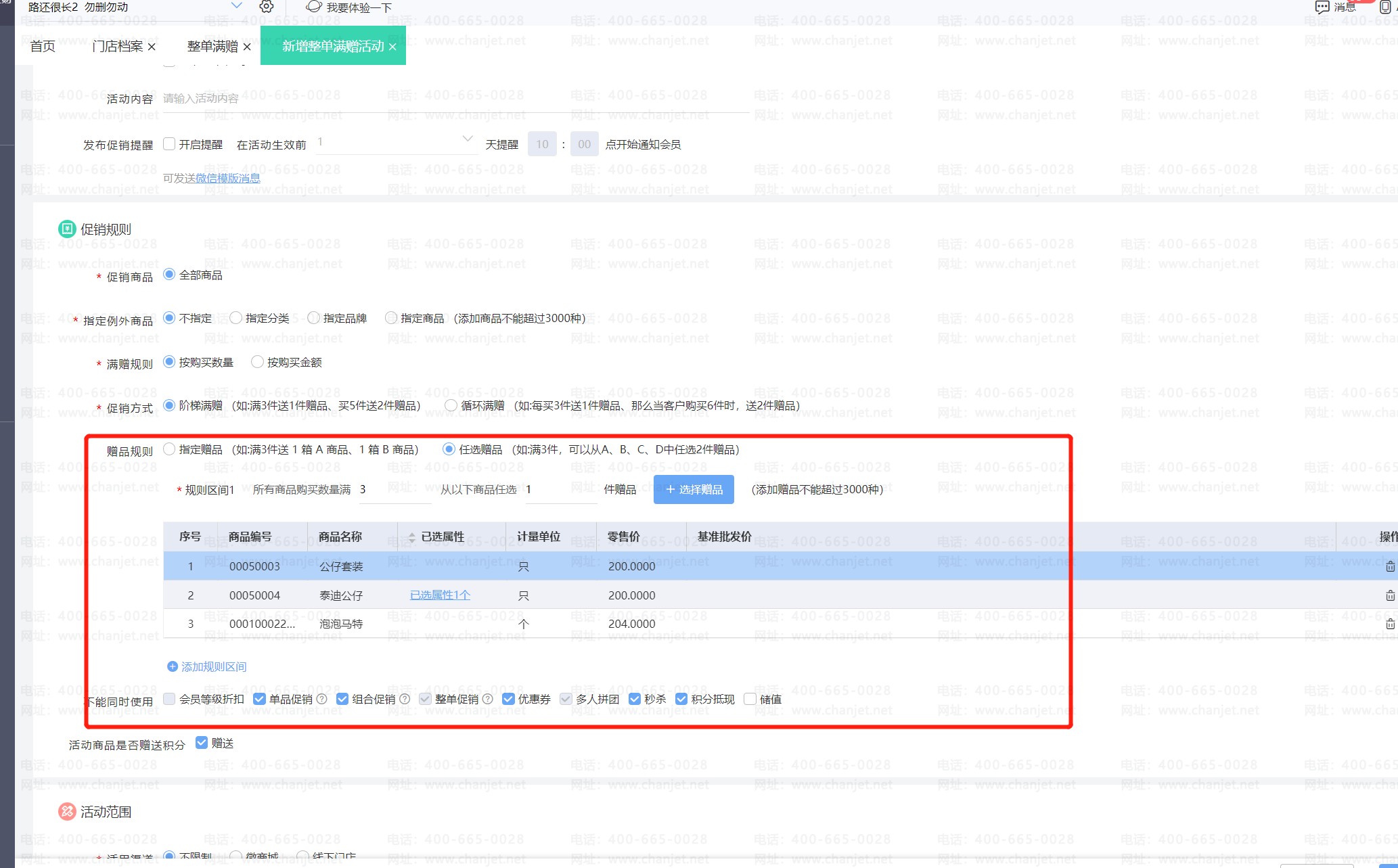Open the 消息 message bubble icon

(x=1322, y=7)
